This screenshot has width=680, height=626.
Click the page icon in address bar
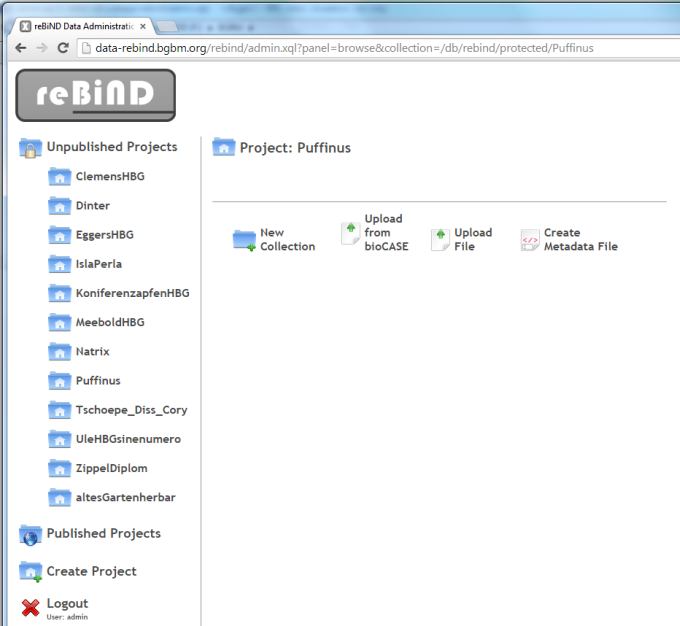(86, 48)
